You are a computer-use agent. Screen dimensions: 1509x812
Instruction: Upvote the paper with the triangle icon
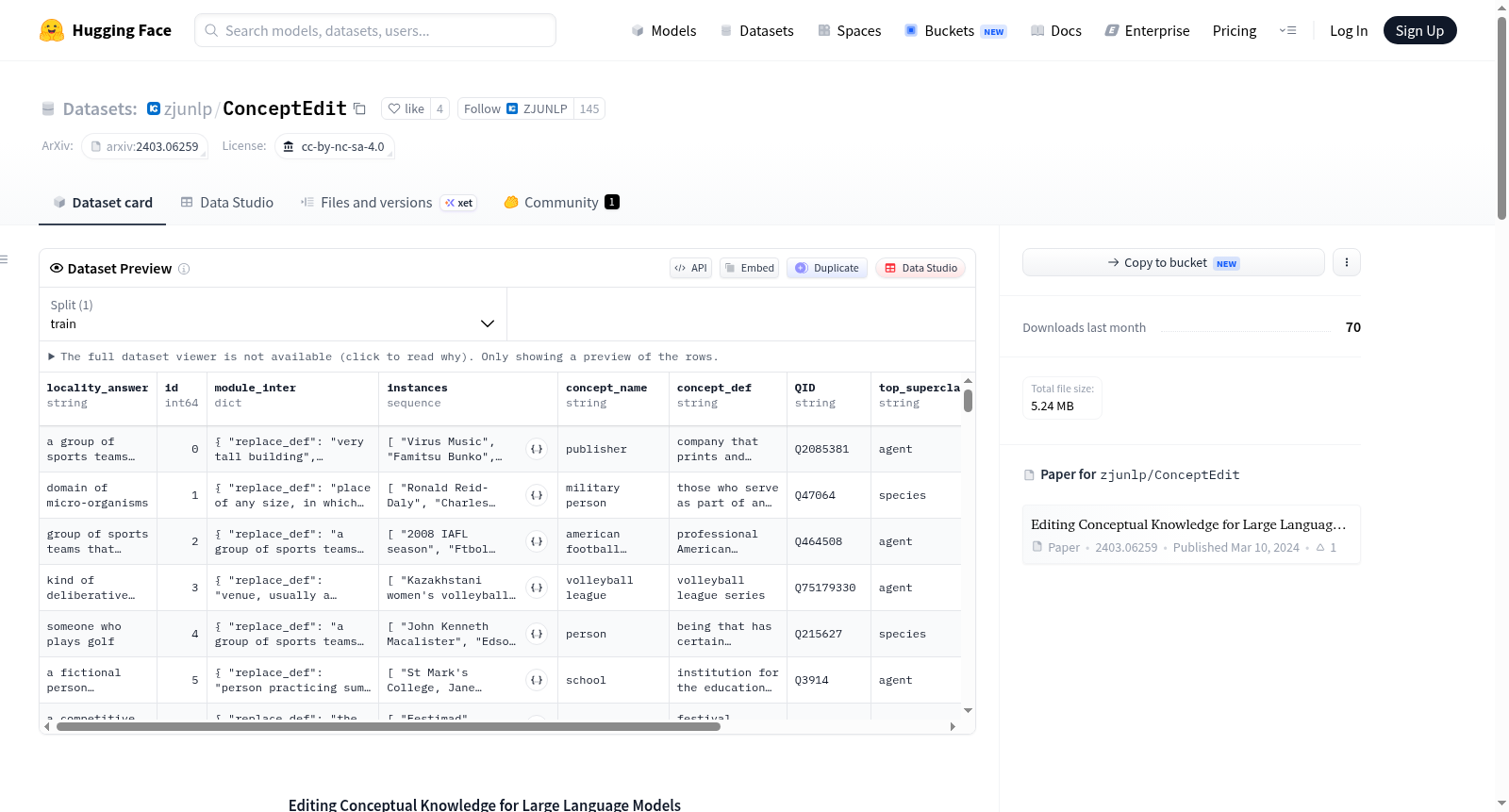coord(1320,547)
